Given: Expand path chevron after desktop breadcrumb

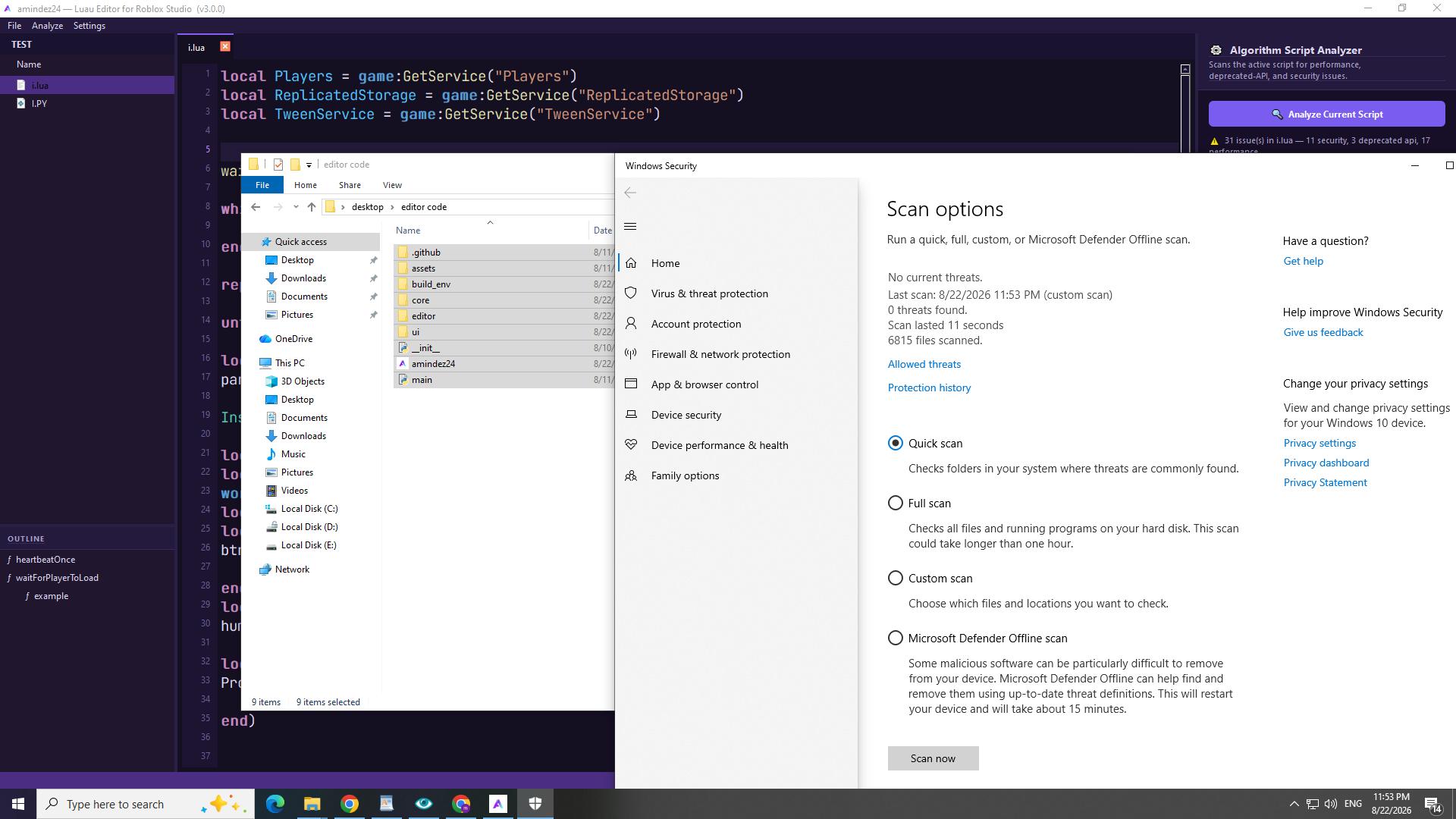Looking at the screenshot, I should [x=392, y=207].
